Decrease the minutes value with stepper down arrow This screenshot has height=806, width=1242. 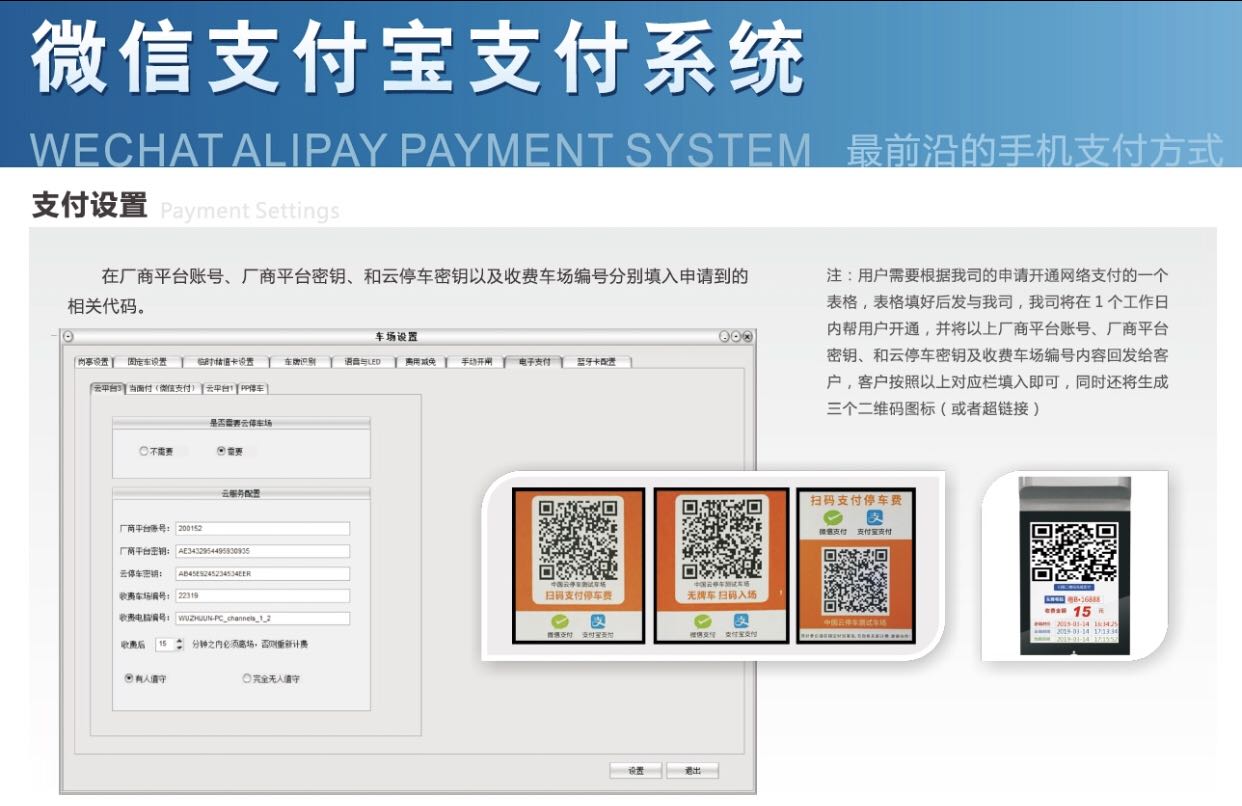click(x=179, y=648)
